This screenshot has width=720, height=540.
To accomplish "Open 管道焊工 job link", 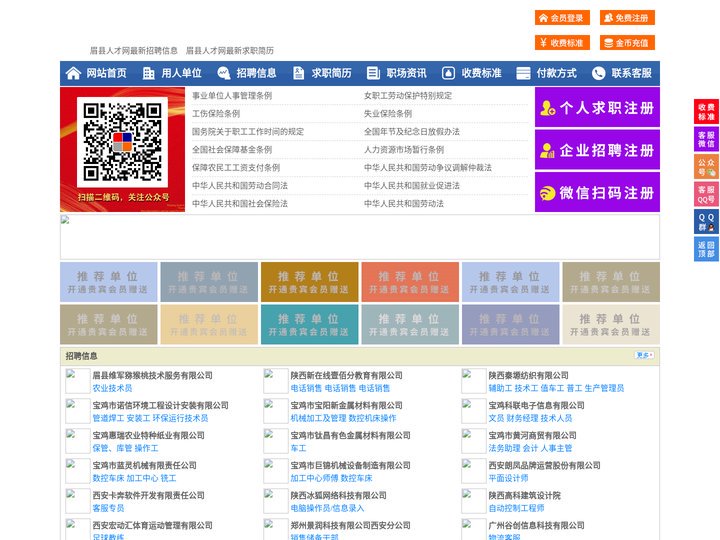I will pyautogui.click(x=108, y=418).
